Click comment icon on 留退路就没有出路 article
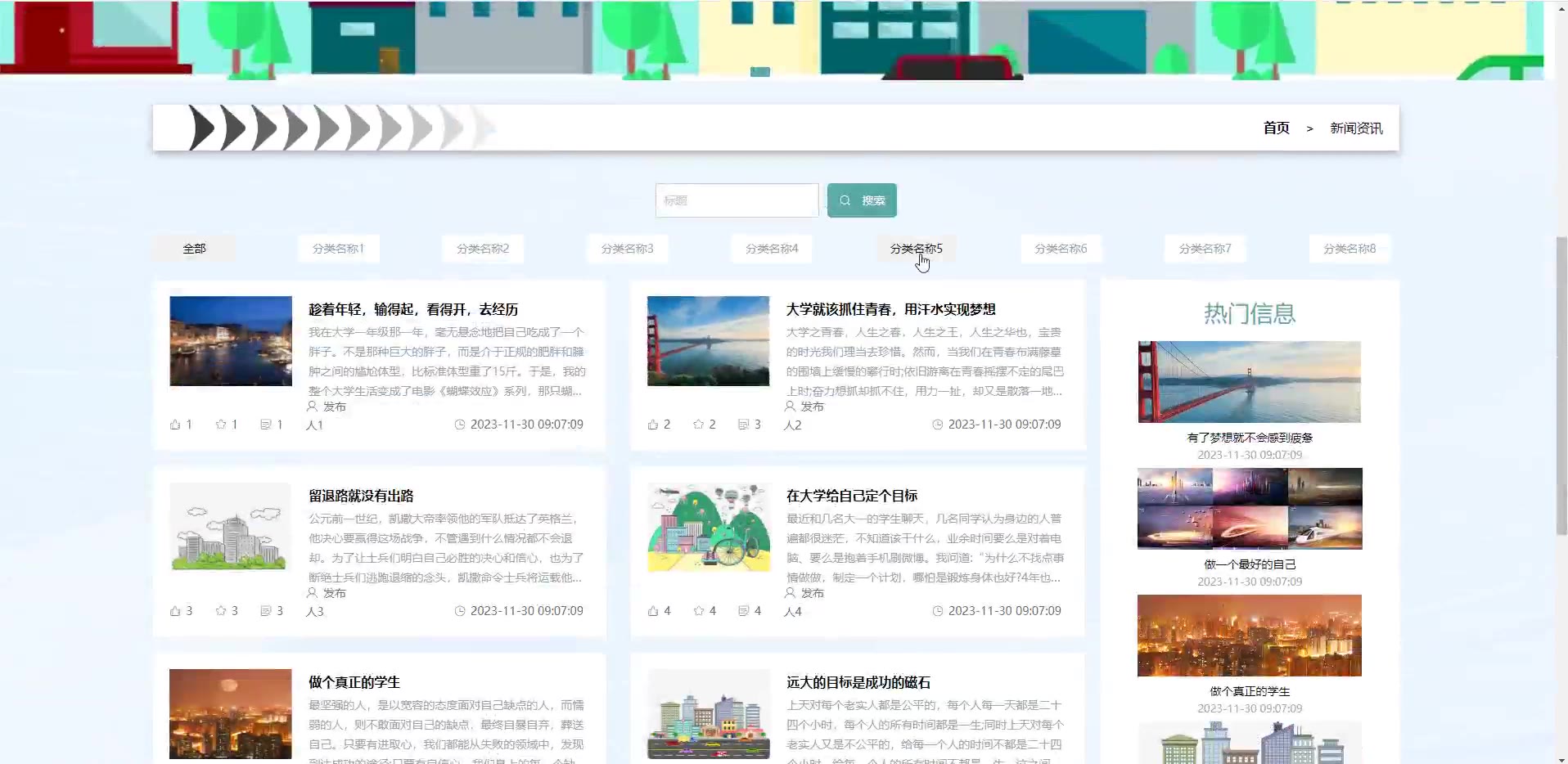1568x764 pixels. [x=266, y=611]
